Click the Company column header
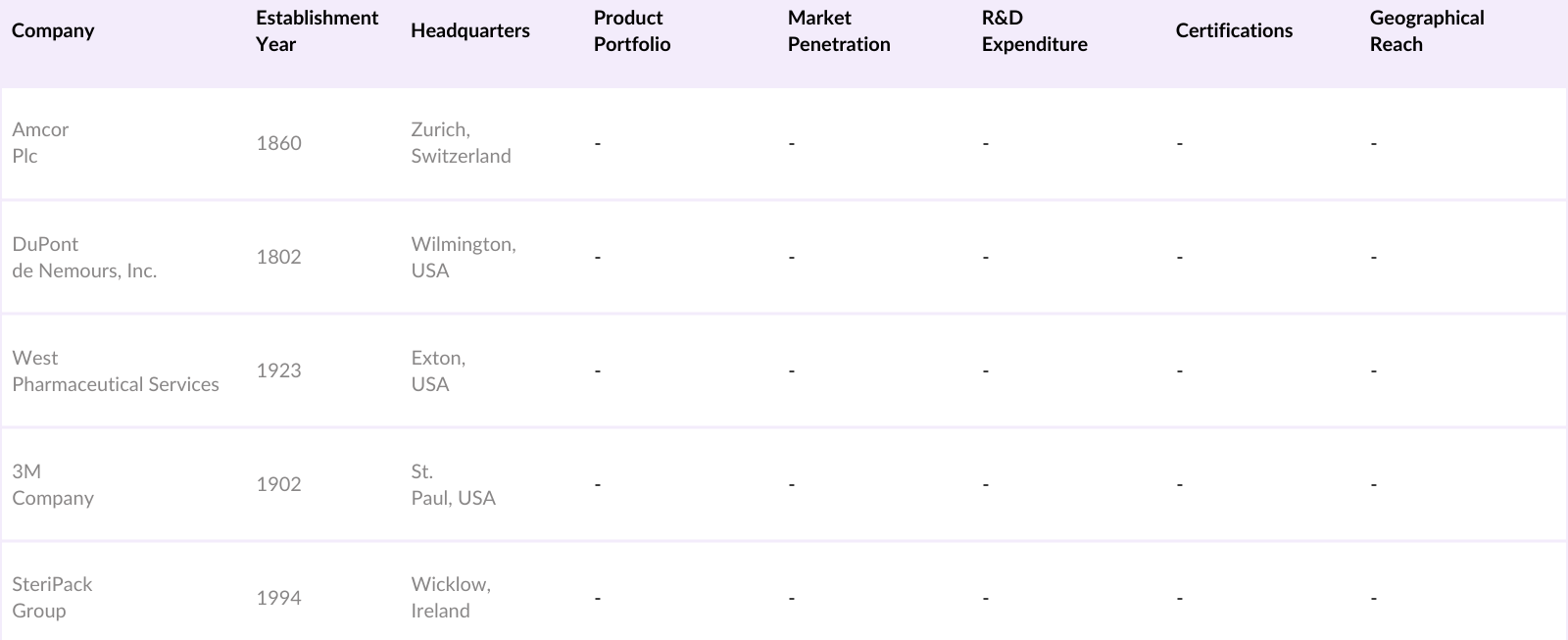Image resolution: width=1568 pixels, height=640 pixels. tap(53, 30)
